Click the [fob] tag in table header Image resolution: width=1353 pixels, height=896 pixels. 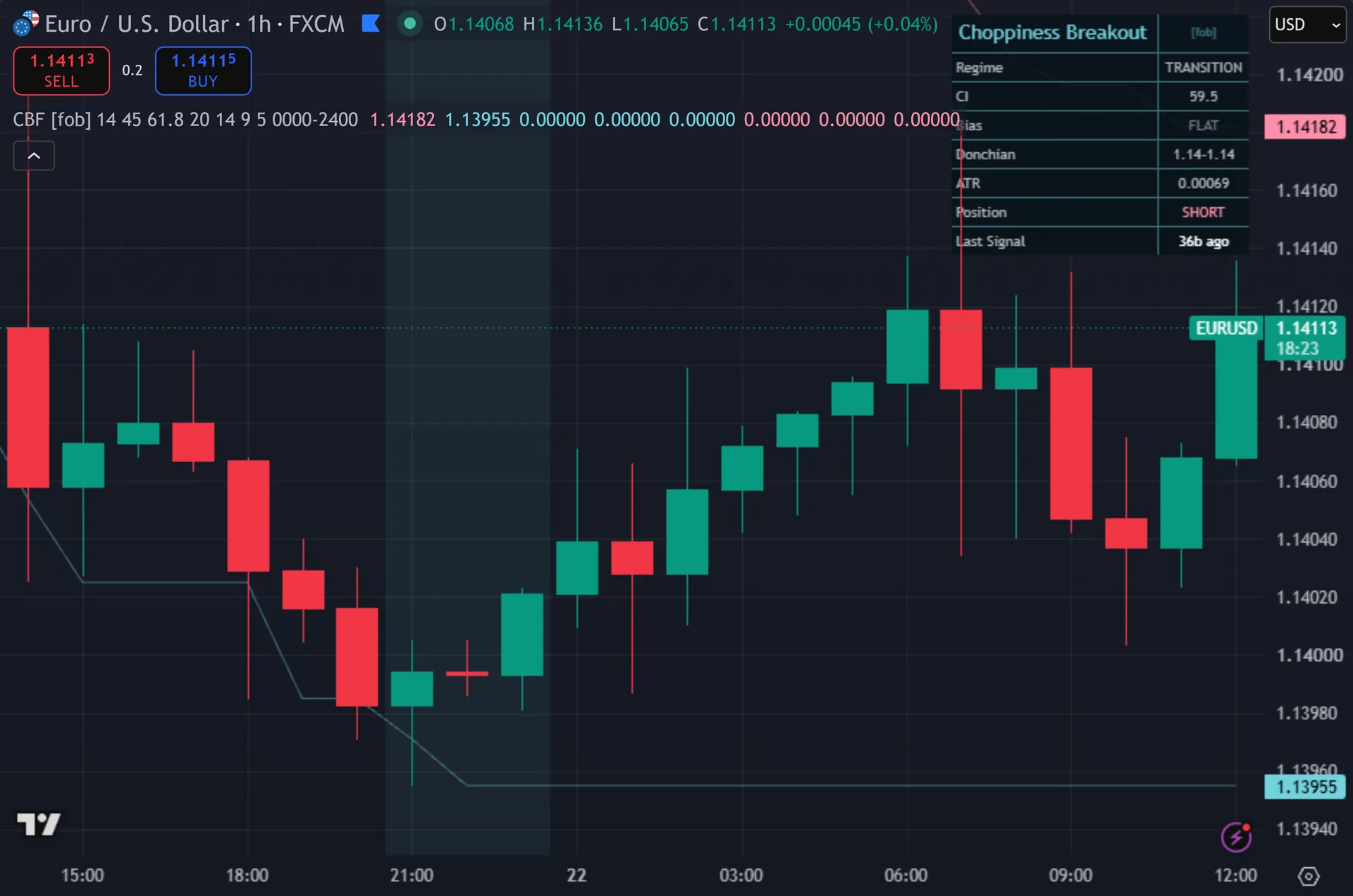point(1204,32)
